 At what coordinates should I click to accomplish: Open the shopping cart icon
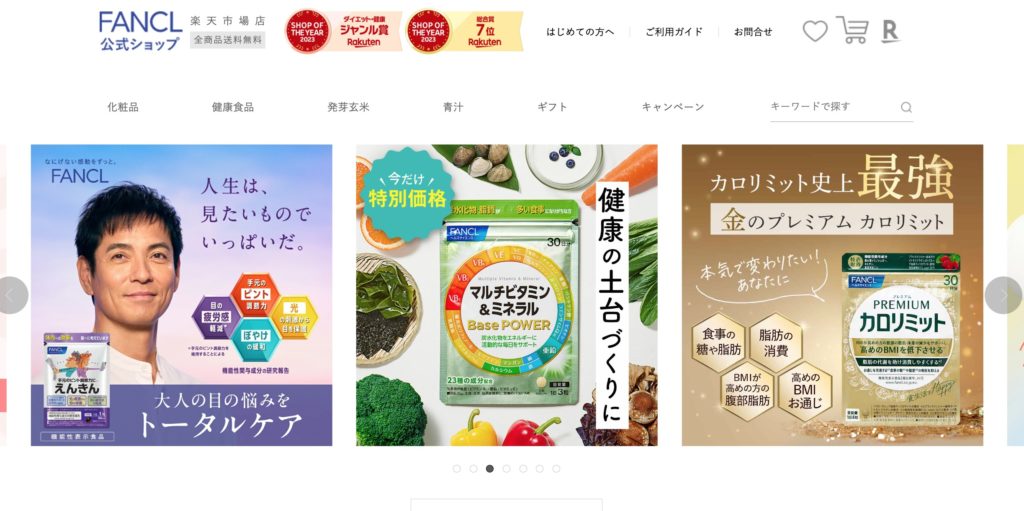click(853, 30)
